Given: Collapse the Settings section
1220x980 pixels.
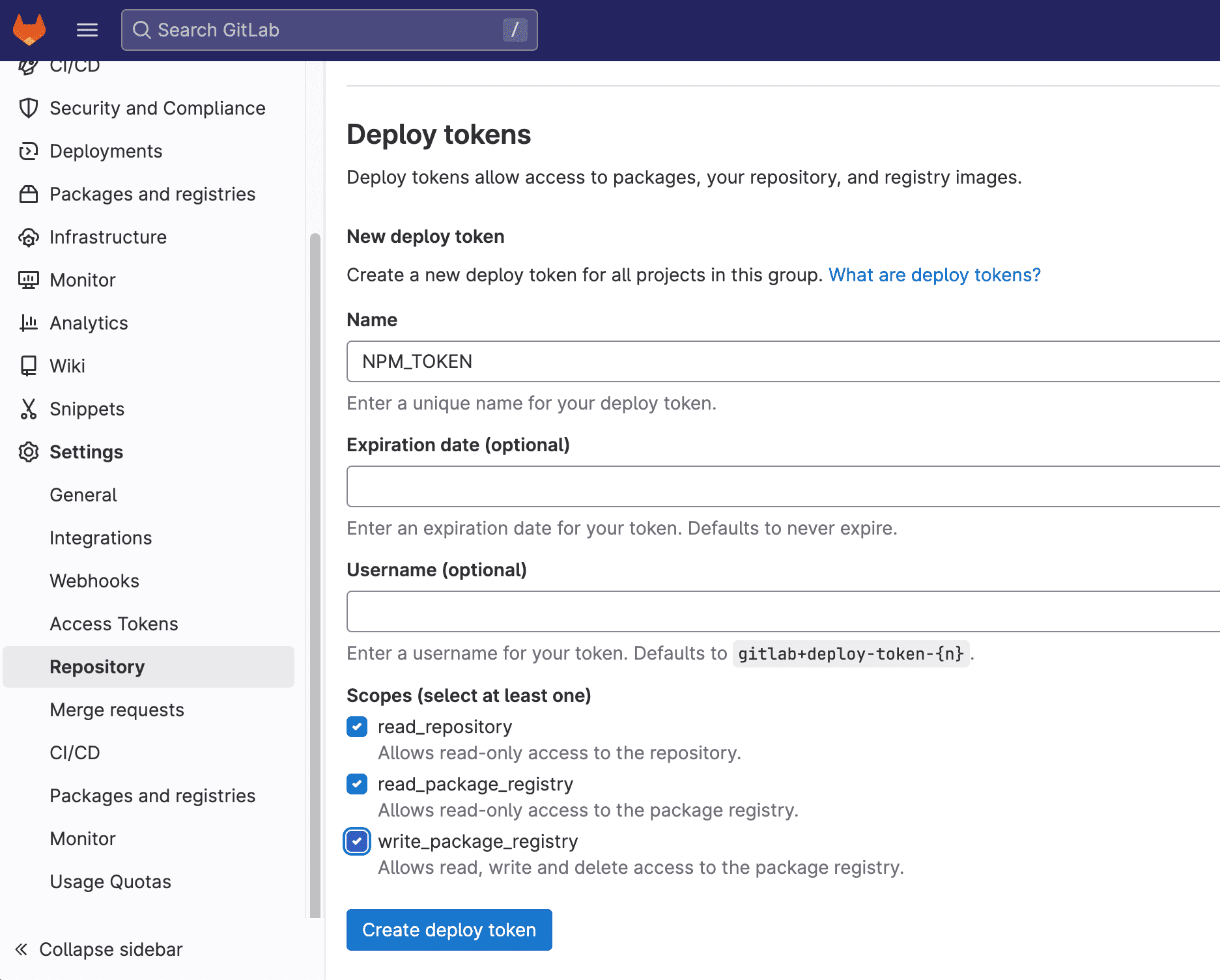Looking at the screenshot, I should (x=86, y=452).
